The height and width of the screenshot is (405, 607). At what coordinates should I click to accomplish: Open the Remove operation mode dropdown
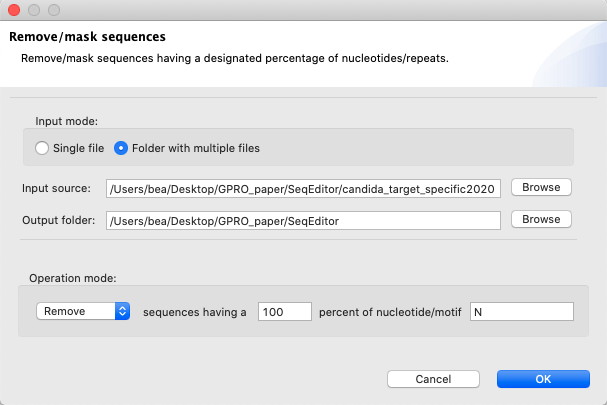tap(83, 311)
